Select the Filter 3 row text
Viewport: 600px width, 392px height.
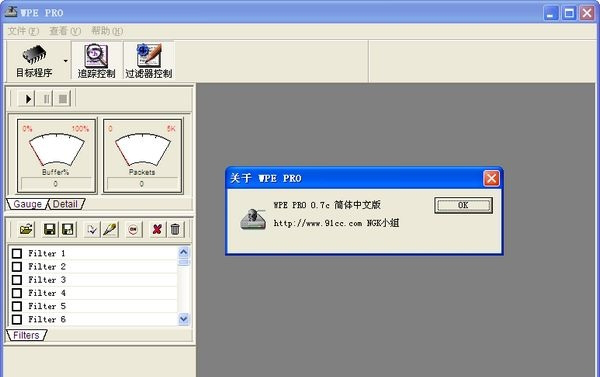coord(47,280)
